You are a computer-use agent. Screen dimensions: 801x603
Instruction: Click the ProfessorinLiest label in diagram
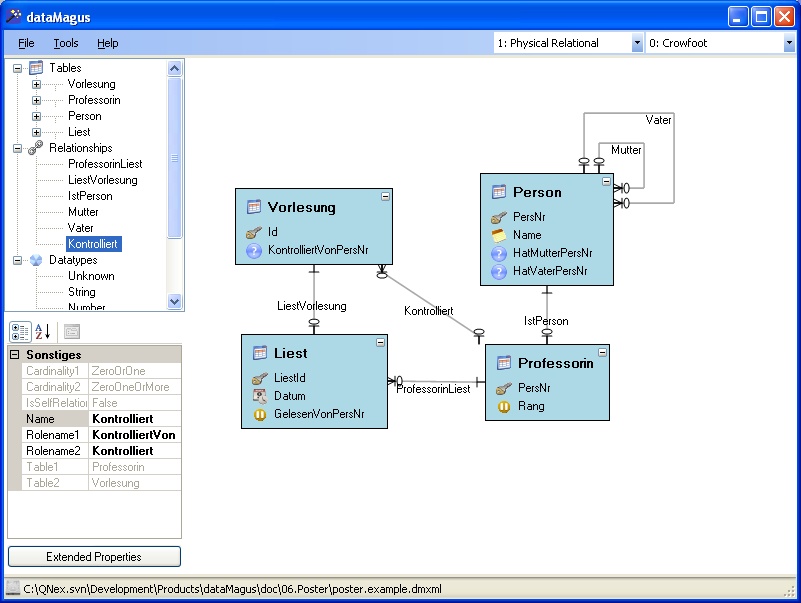pos(433,389)
